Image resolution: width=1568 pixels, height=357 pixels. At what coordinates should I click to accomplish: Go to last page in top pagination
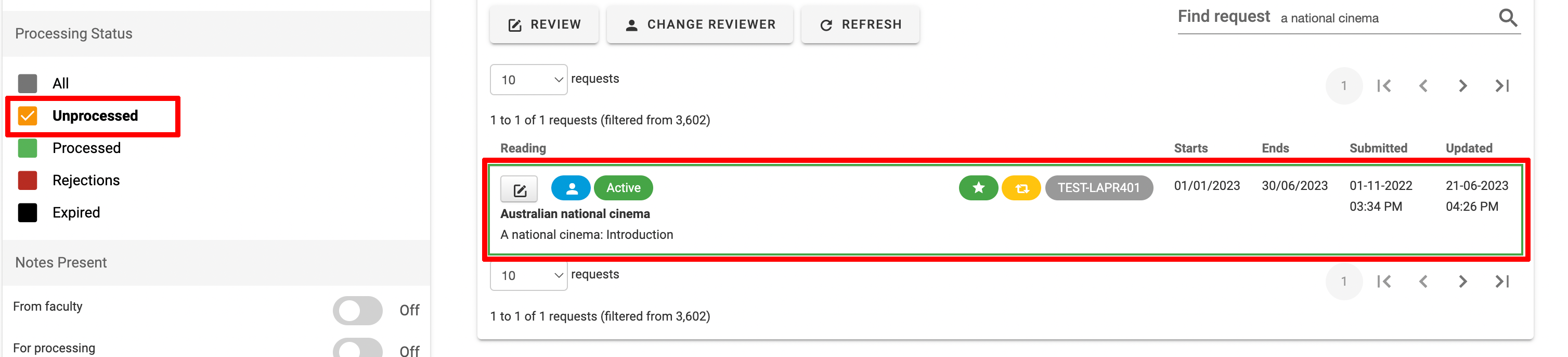1501,86
